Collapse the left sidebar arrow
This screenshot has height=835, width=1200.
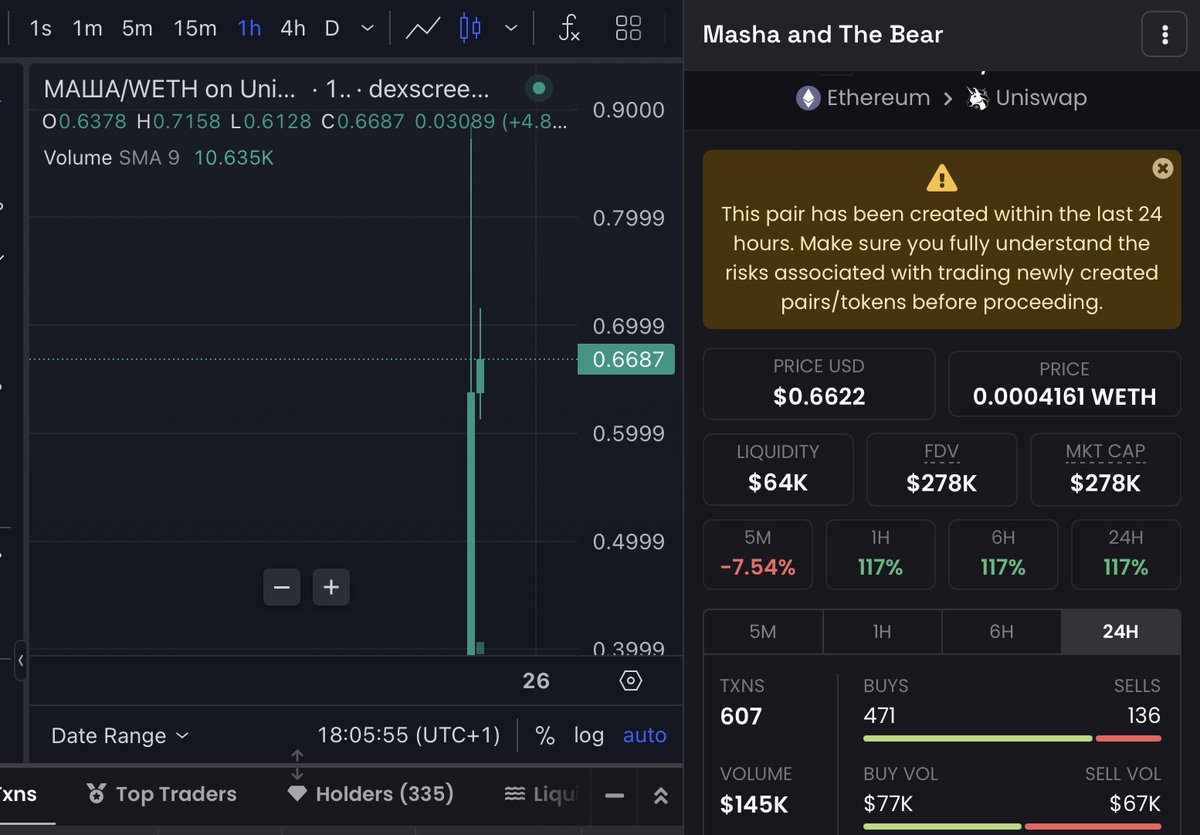pos(20,661)
